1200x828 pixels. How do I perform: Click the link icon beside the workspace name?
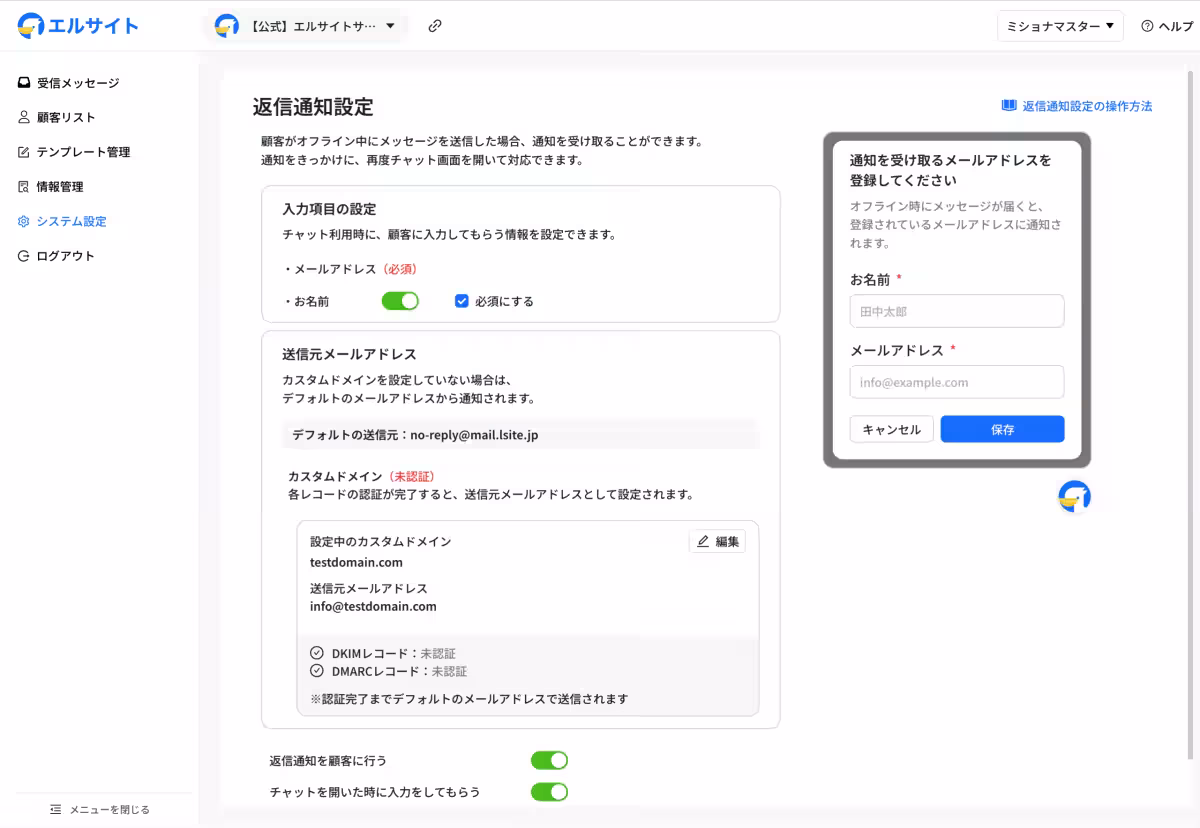[x=434, y=26]
